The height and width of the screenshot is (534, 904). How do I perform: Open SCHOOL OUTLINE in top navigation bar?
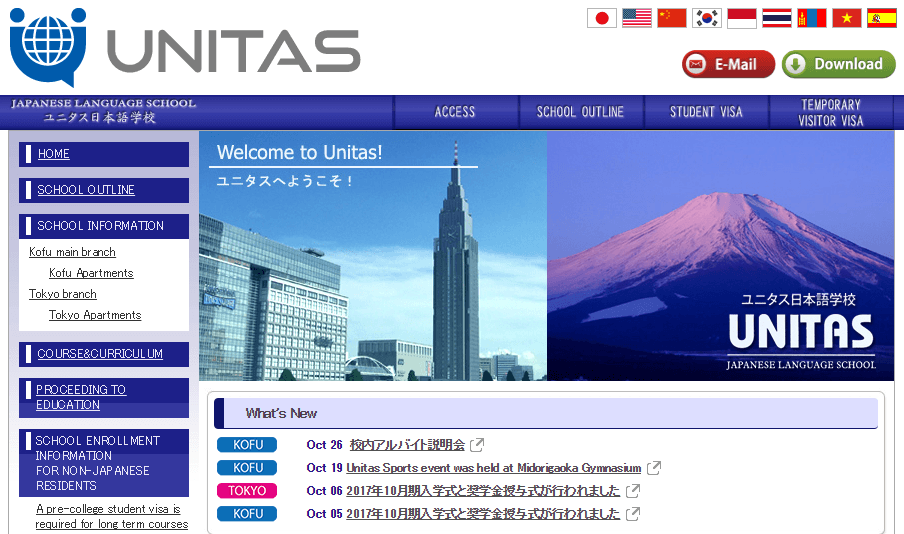pos(580,112)
